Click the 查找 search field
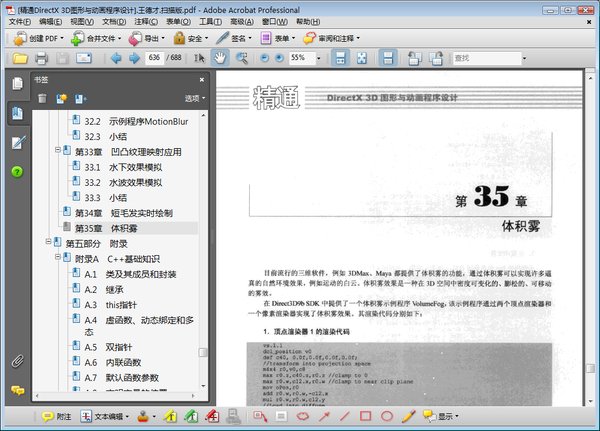Viewport: 600px width, 431px height. [x=487, y=58]
